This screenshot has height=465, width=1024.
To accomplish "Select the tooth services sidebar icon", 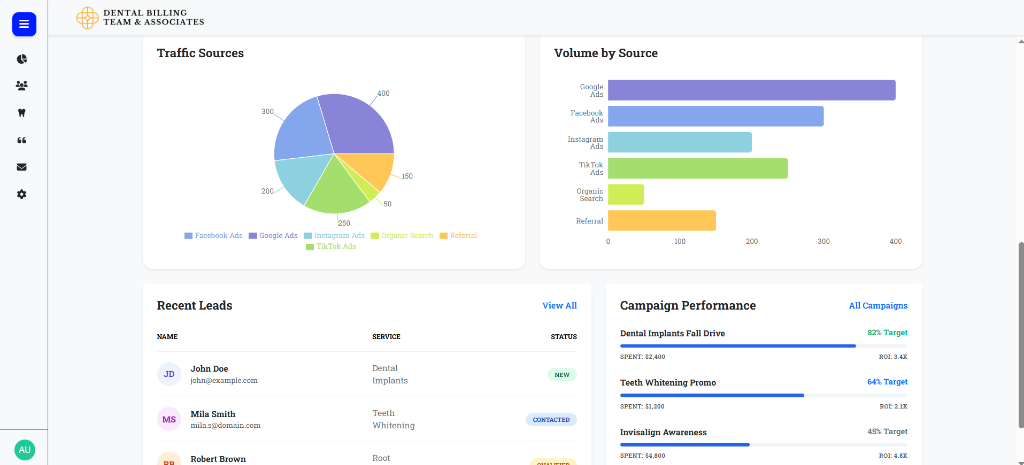I will 22,113.
